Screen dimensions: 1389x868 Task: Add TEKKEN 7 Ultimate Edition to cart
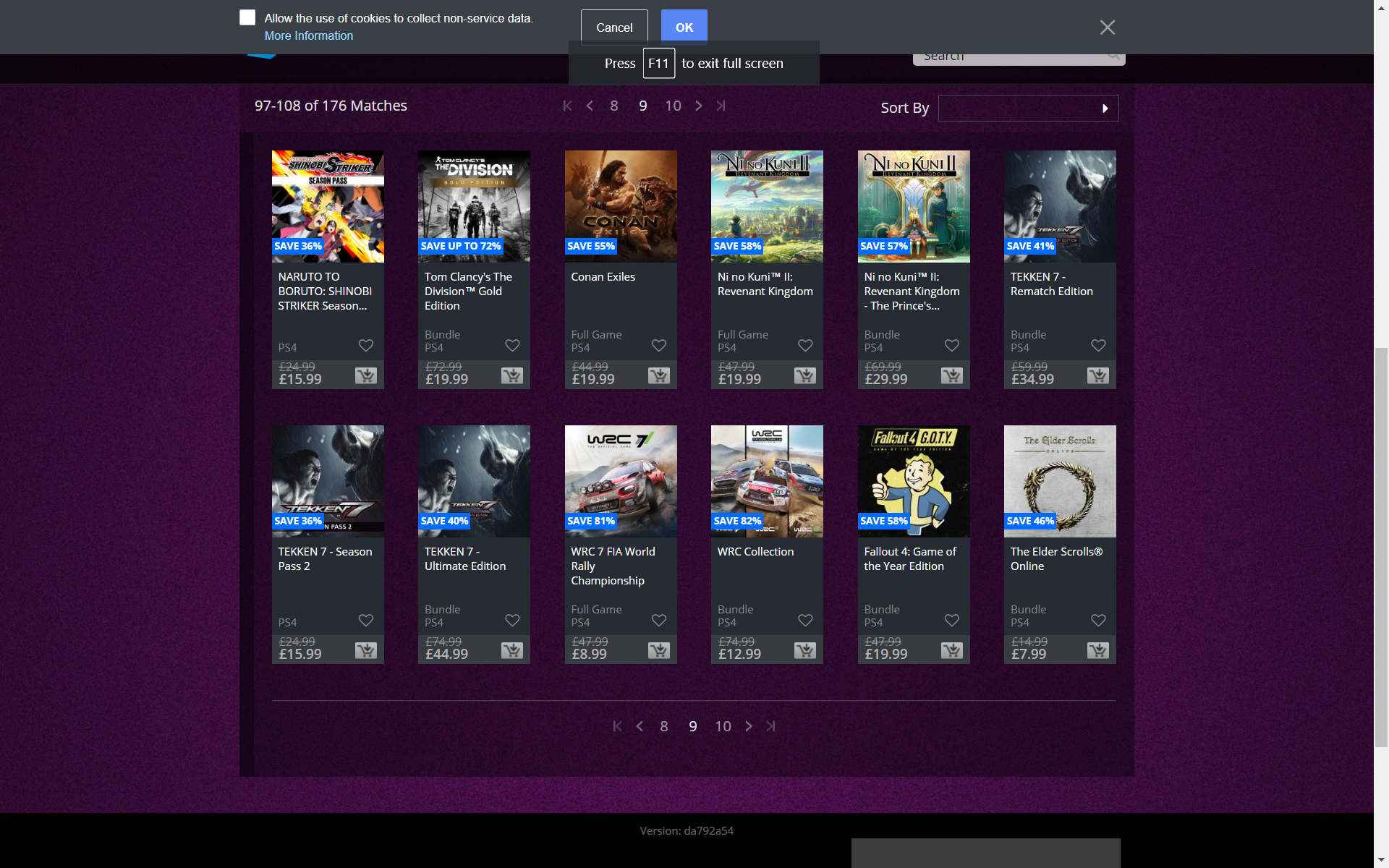pos(511,650)
